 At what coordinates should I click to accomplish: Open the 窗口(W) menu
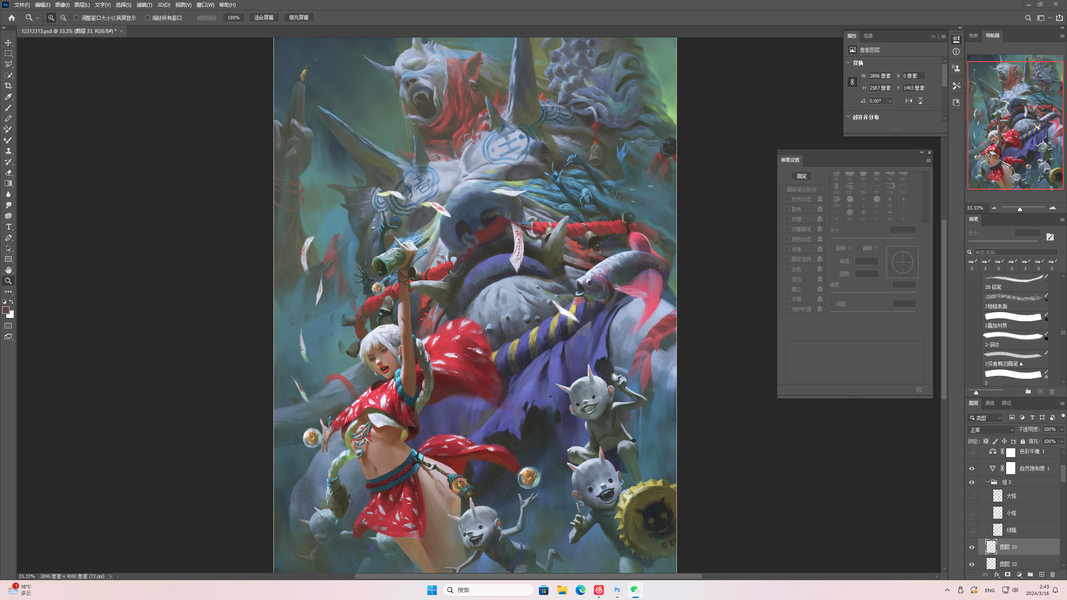coord(206,5)
